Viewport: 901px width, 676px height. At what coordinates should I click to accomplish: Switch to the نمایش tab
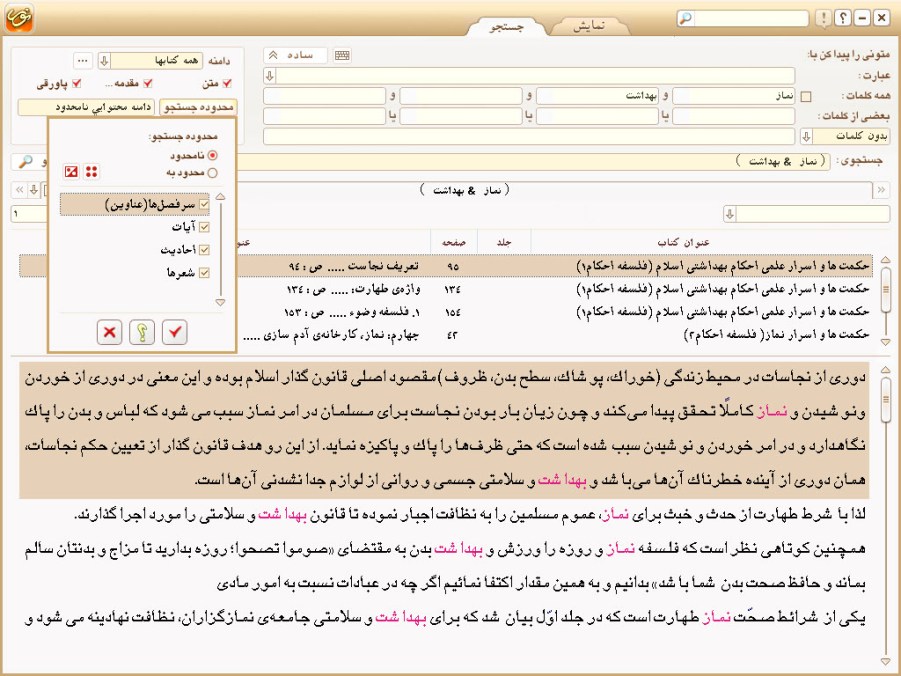point(588,26)
